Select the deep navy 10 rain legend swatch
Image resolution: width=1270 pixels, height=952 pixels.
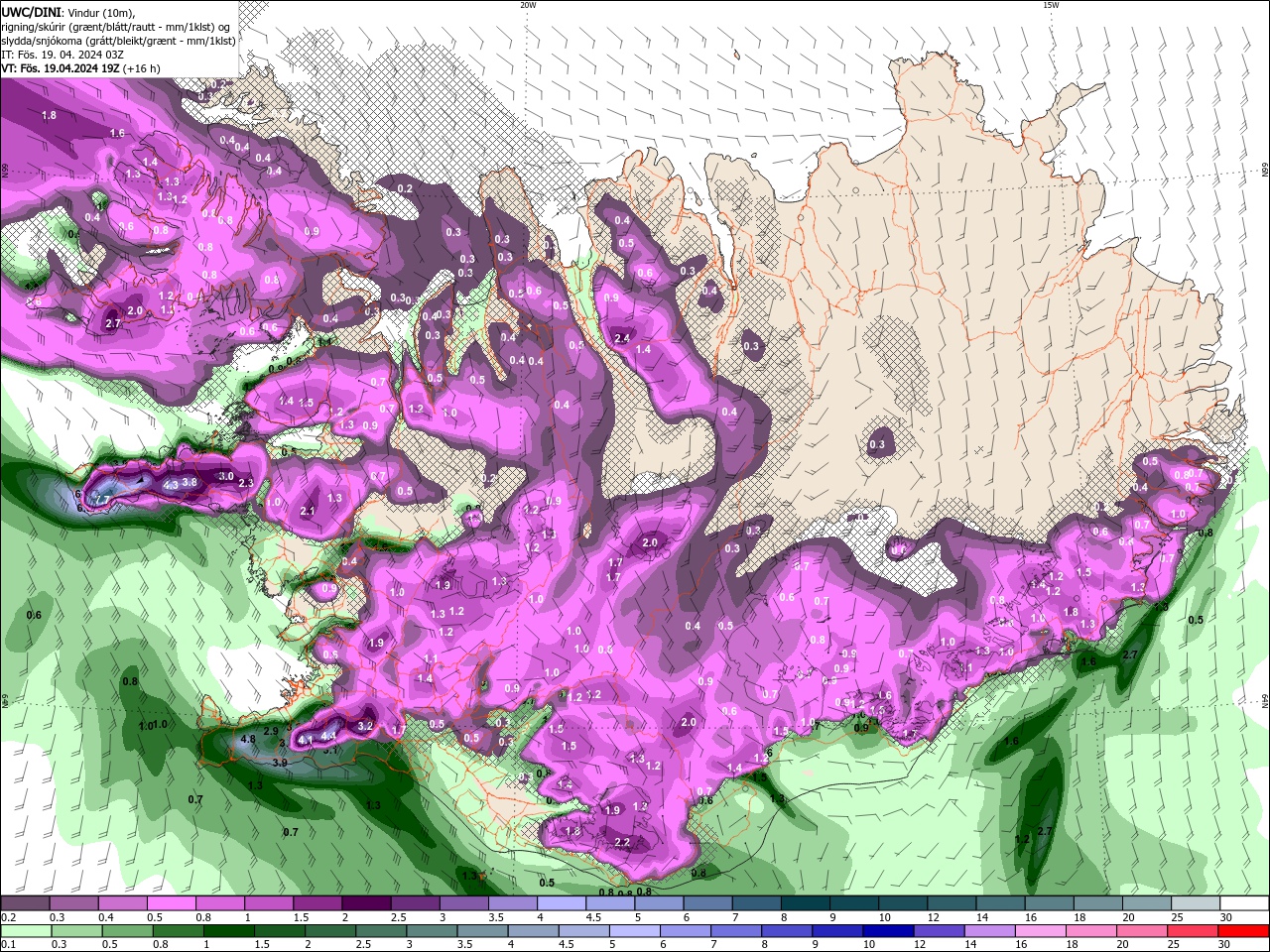887,931
